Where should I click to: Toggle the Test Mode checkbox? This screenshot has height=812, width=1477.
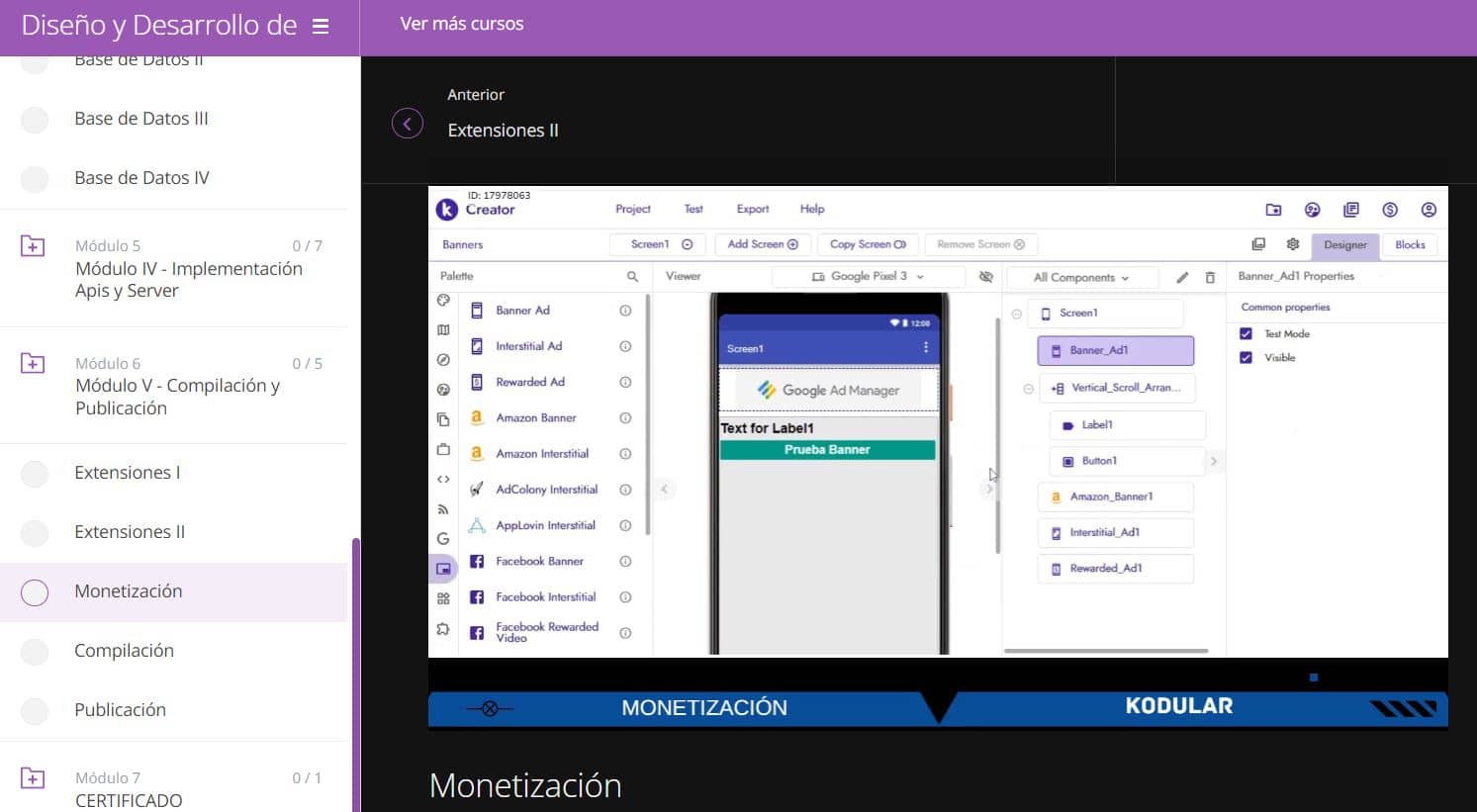(1246, 334)
